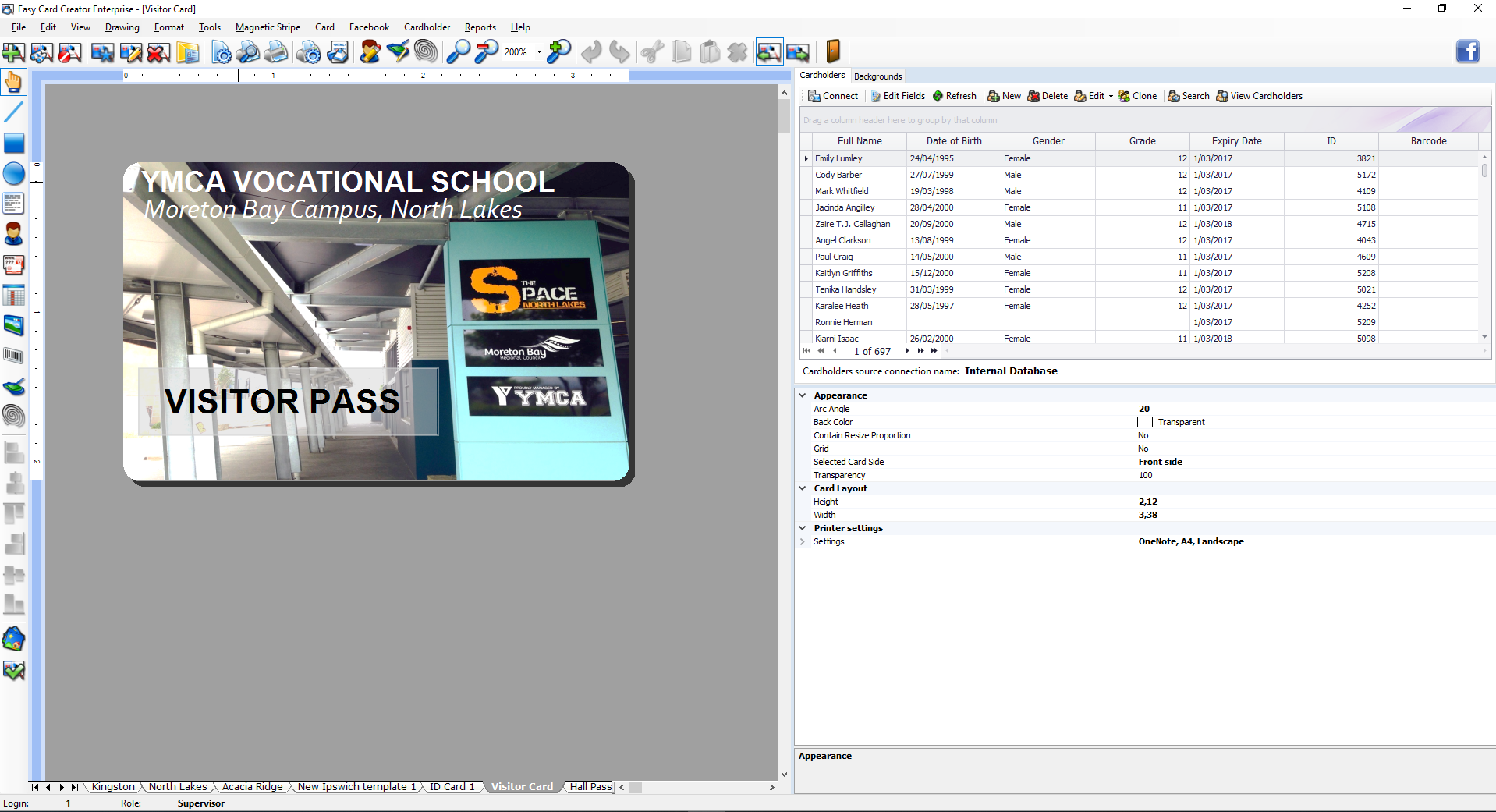Open the Cardholder menu
This screenshot has width=1496, height=812.
pyautogui.click(x=427, y=27)
